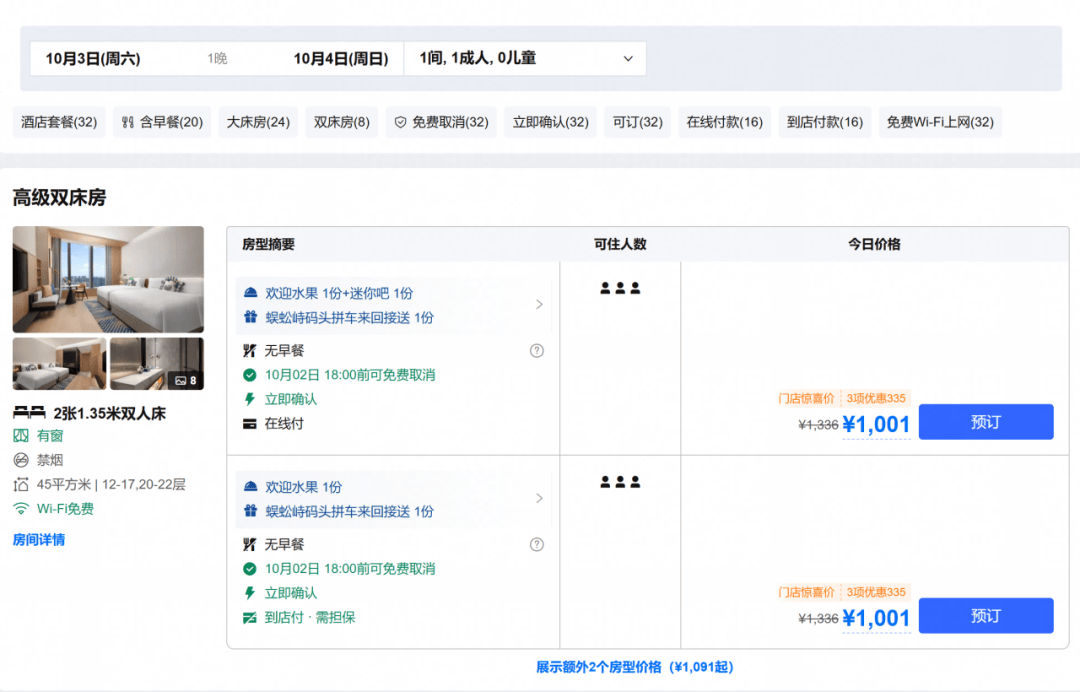
Task: Click the help icon beside 无早餐 in 在线付 option
Action: click(537, 350)
